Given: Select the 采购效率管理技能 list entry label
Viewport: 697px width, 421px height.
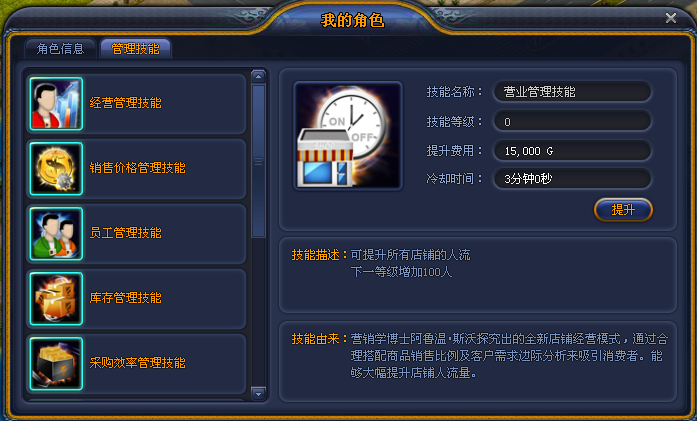Looking at the screenshot, I should [137, 363].
